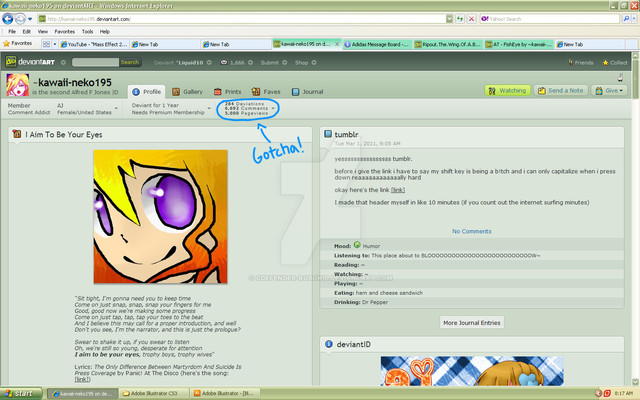Open the Edit menu
The height and width of the screenshot is (400, 640).
27,31
